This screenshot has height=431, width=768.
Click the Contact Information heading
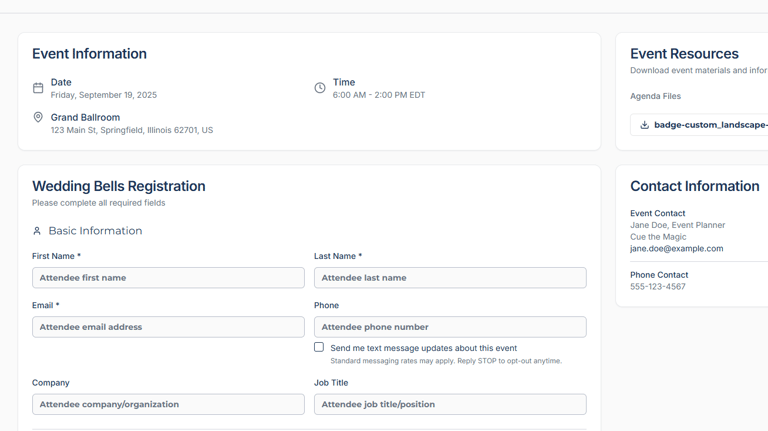click(x=694, y=186)
